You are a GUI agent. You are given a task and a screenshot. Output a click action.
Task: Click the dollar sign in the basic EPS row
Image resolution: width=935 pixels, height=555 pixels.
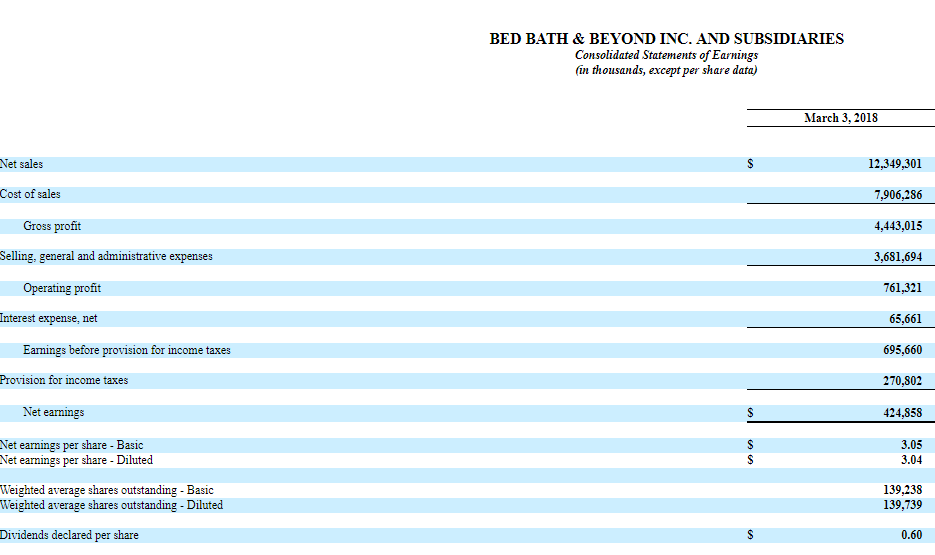[750, 445]
